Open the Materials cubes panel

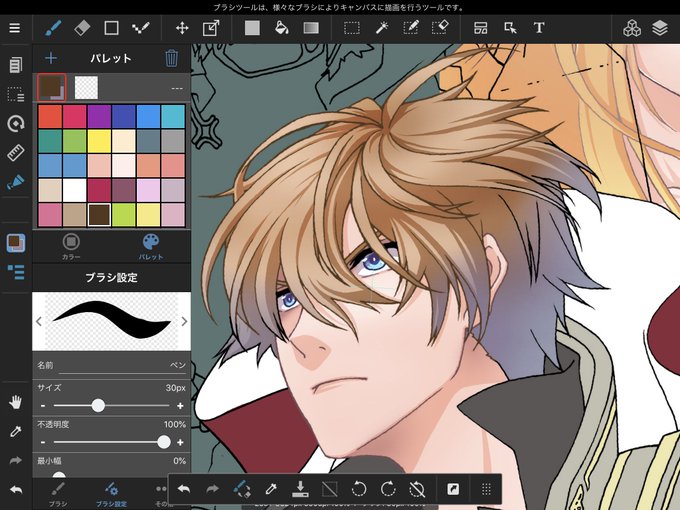(632, 29)
